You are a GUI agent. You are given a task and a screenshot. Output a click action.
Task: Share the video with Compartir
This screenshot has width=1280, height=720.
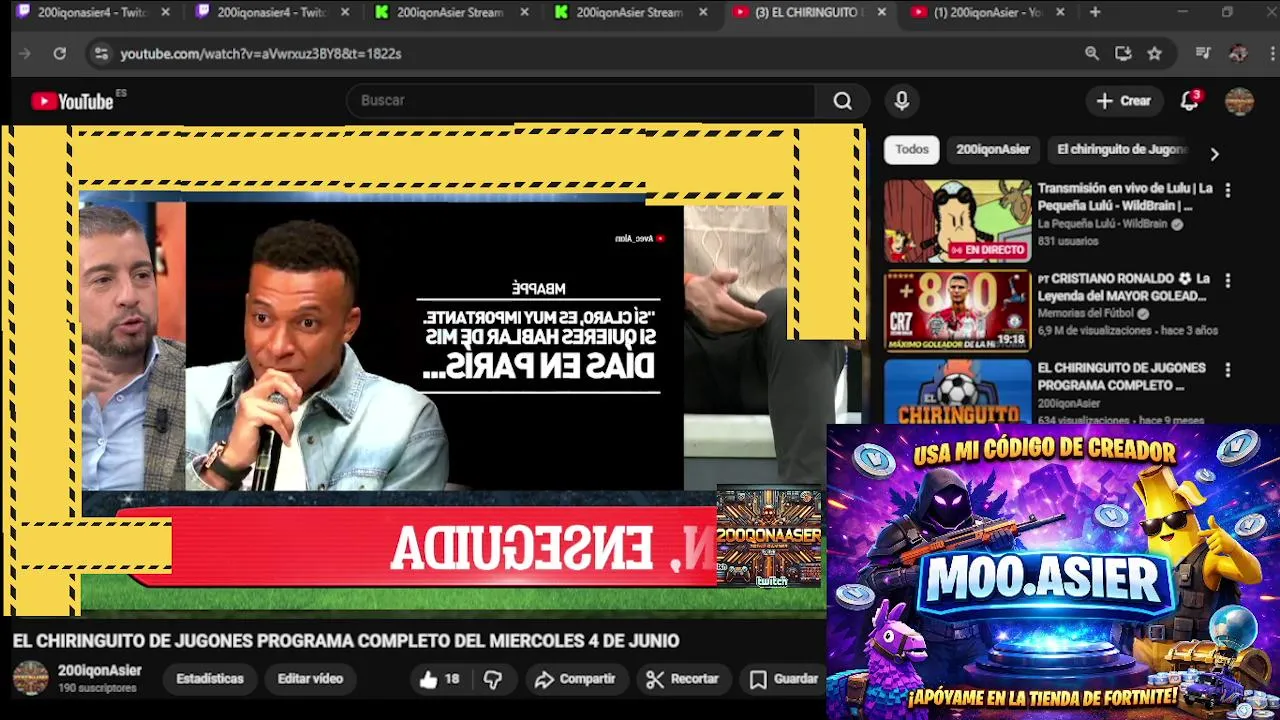[x=575, y=679]
